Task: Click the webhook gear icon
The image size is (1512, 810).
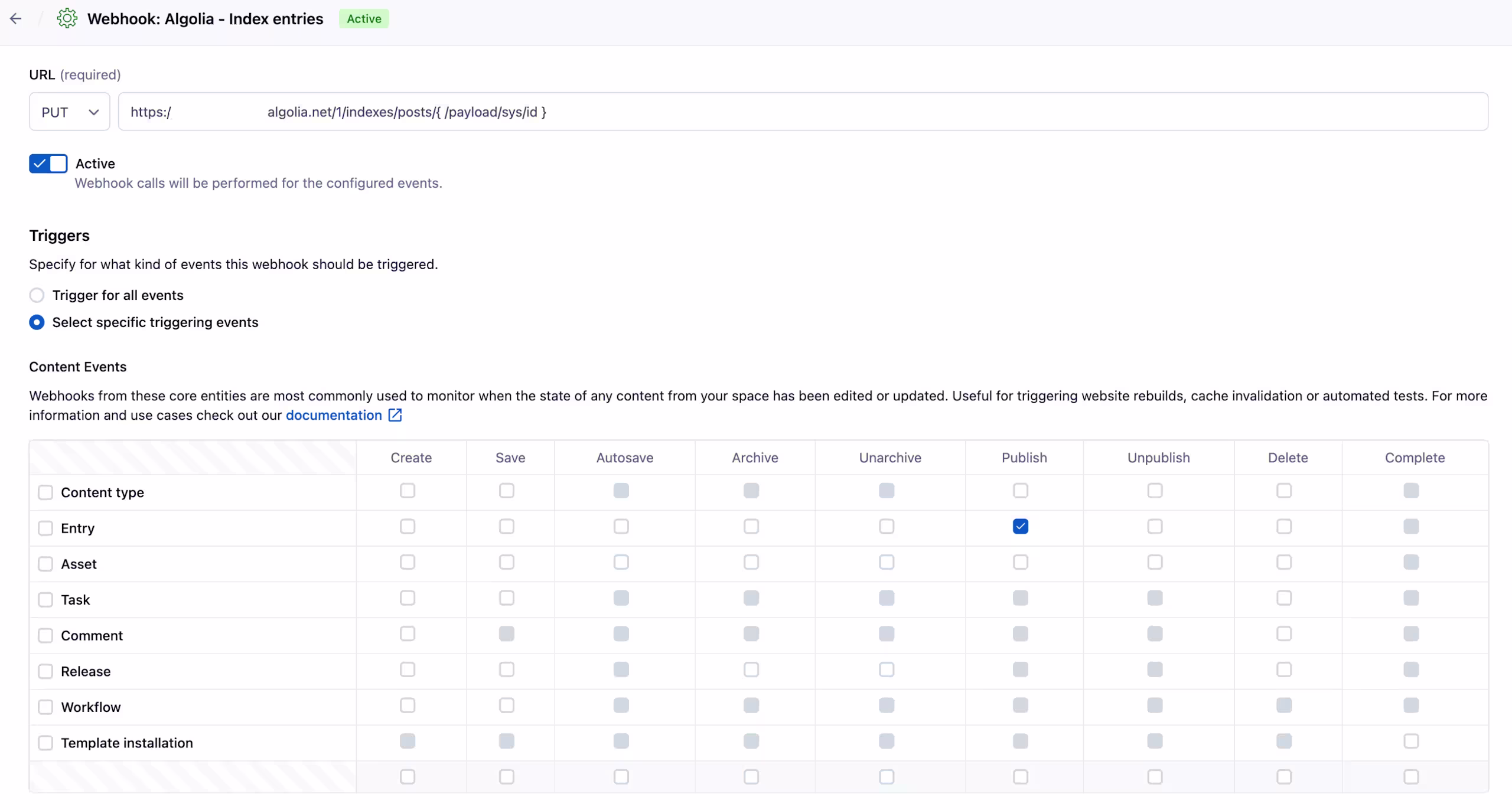Action: click(x=67, y=18)
